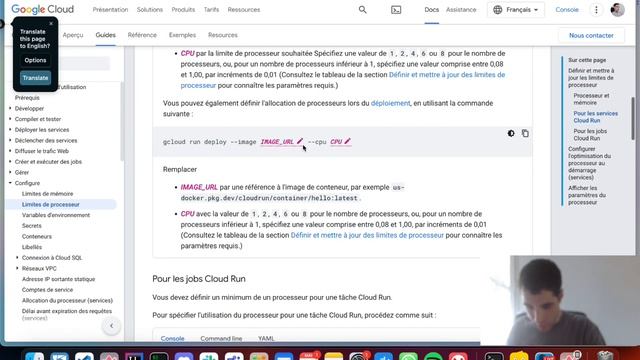
Task: Open the Secrets sidebar item
Action: [x=31, y=226]
